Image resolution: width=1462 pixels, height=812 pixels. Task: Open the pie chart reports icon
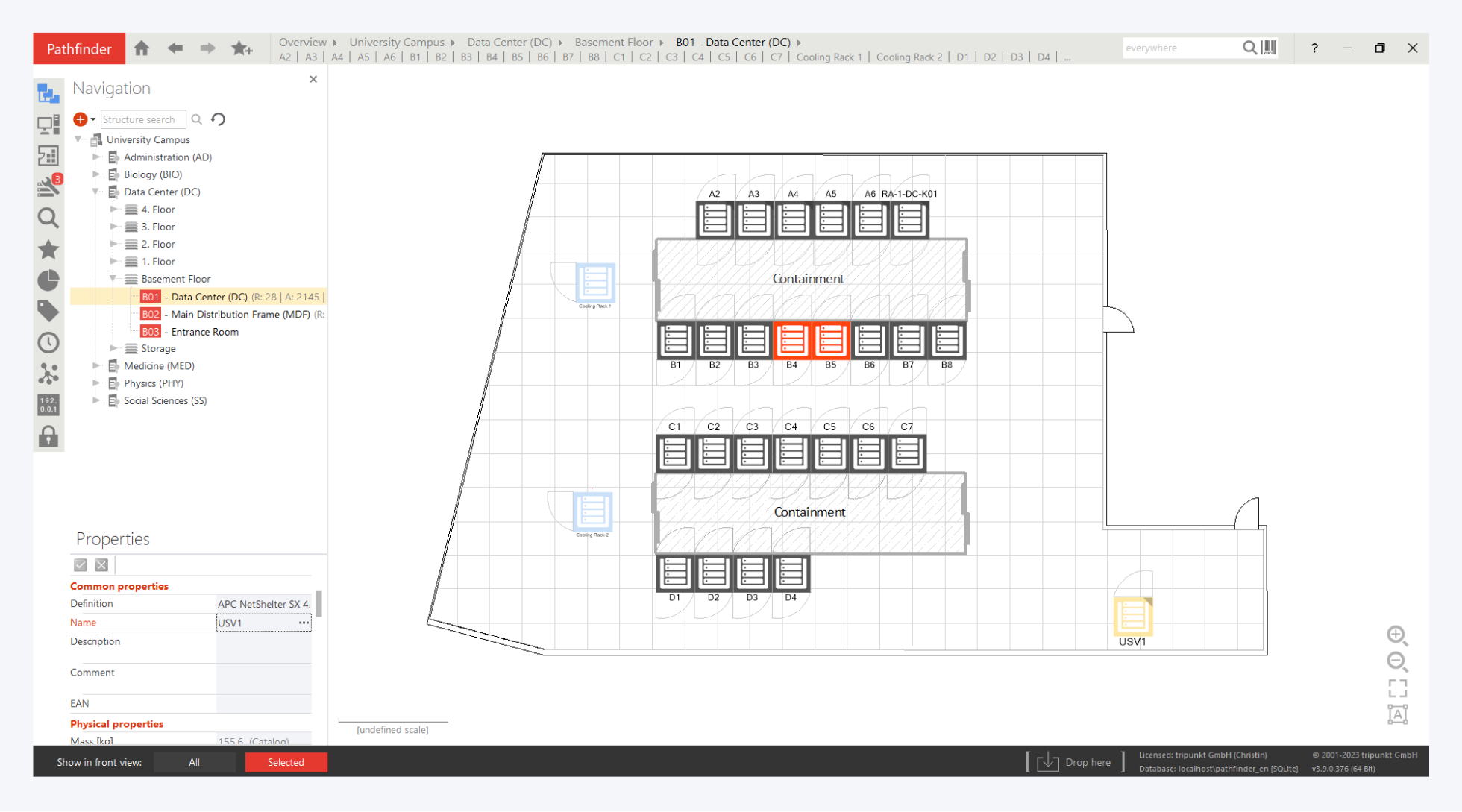[48, 280]
